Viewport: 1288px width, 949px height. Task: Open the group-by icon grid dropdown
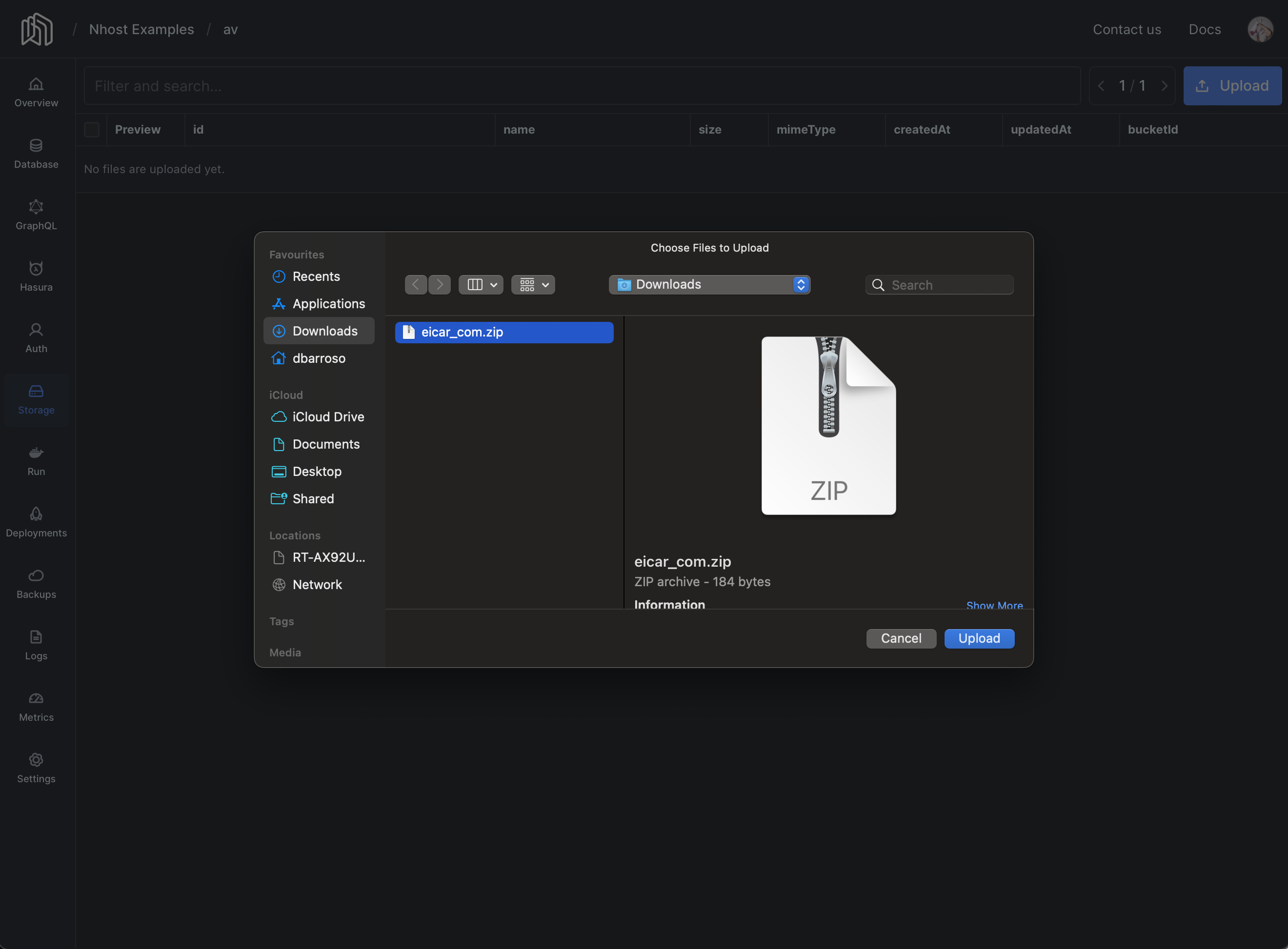click(x=533, y=284)
